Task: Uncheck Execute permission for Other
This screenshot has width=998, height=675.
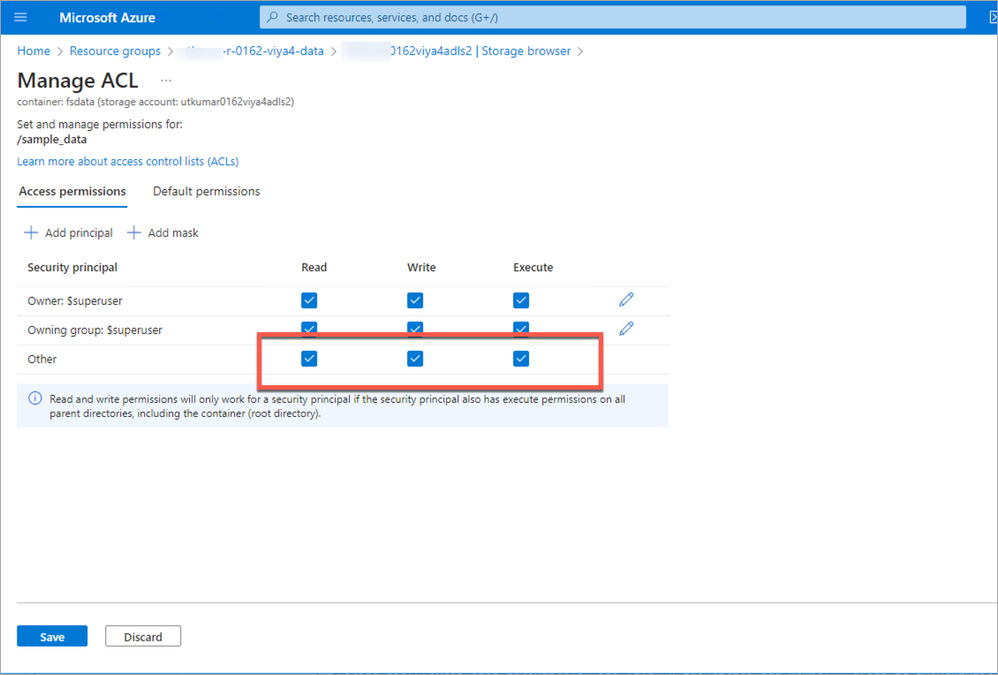Action: [521, 359]
